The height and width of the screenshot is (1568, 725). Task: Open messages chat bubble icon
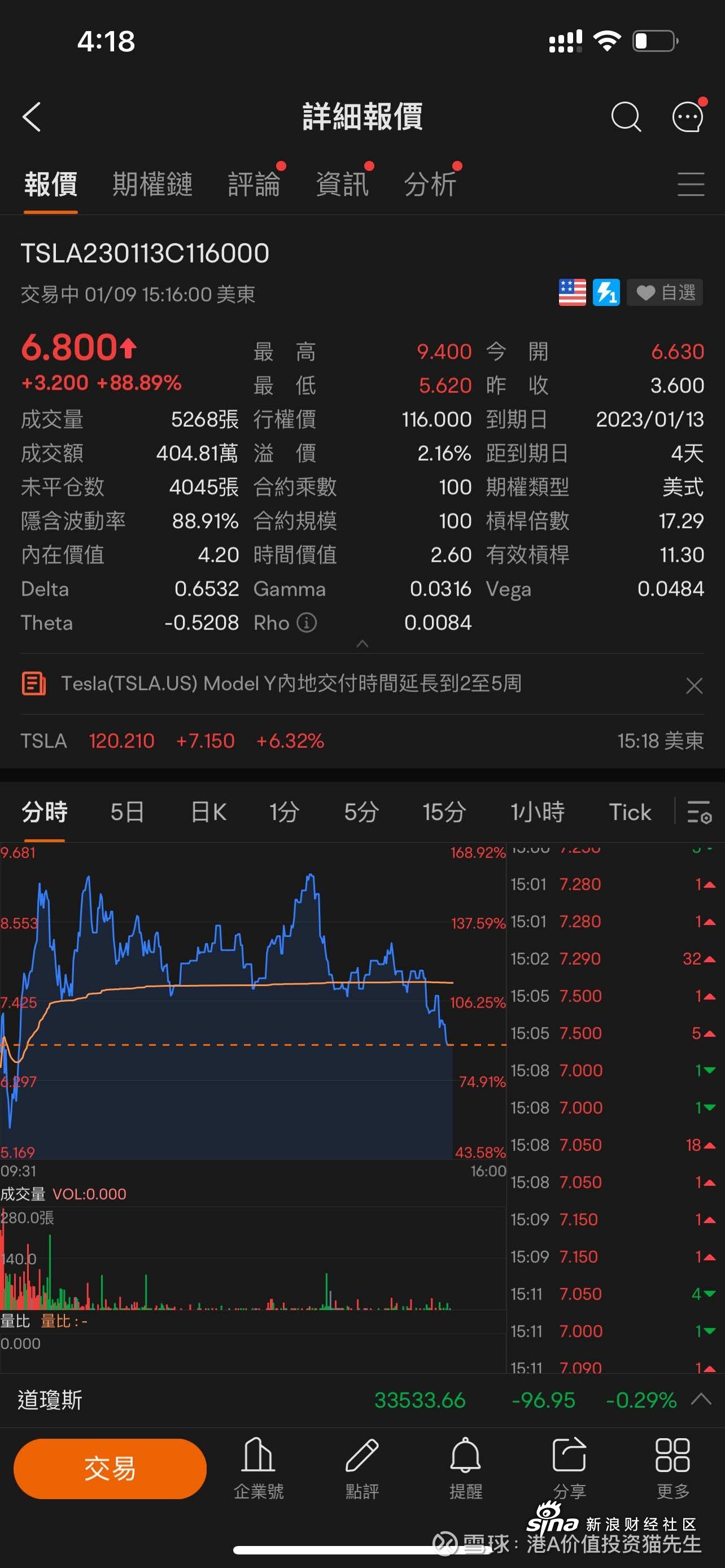688,116
